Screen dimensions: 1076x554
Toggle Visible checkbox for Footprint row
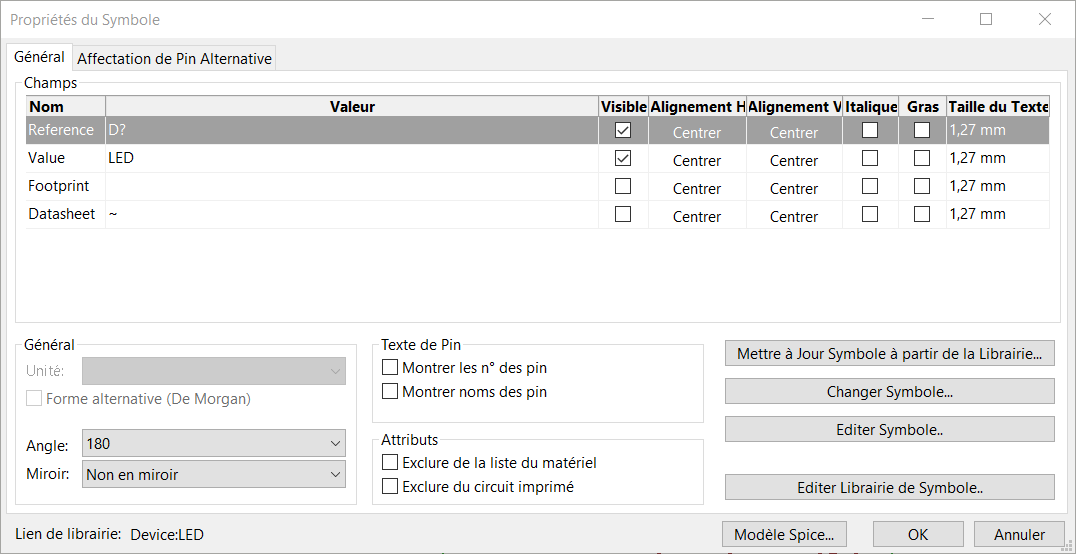[x=623, y=186]
